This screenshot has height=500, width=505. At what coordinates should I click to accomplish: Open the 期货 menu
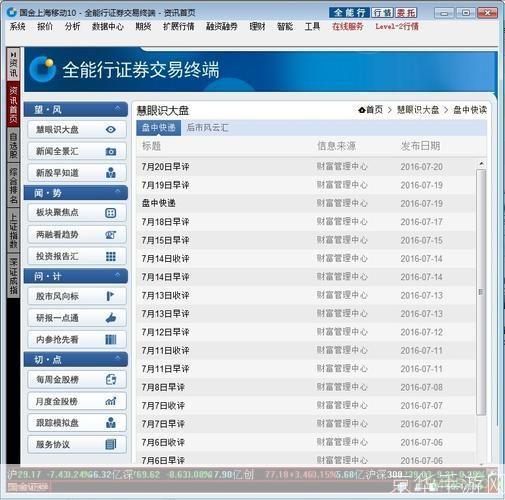tap(143, 26)
